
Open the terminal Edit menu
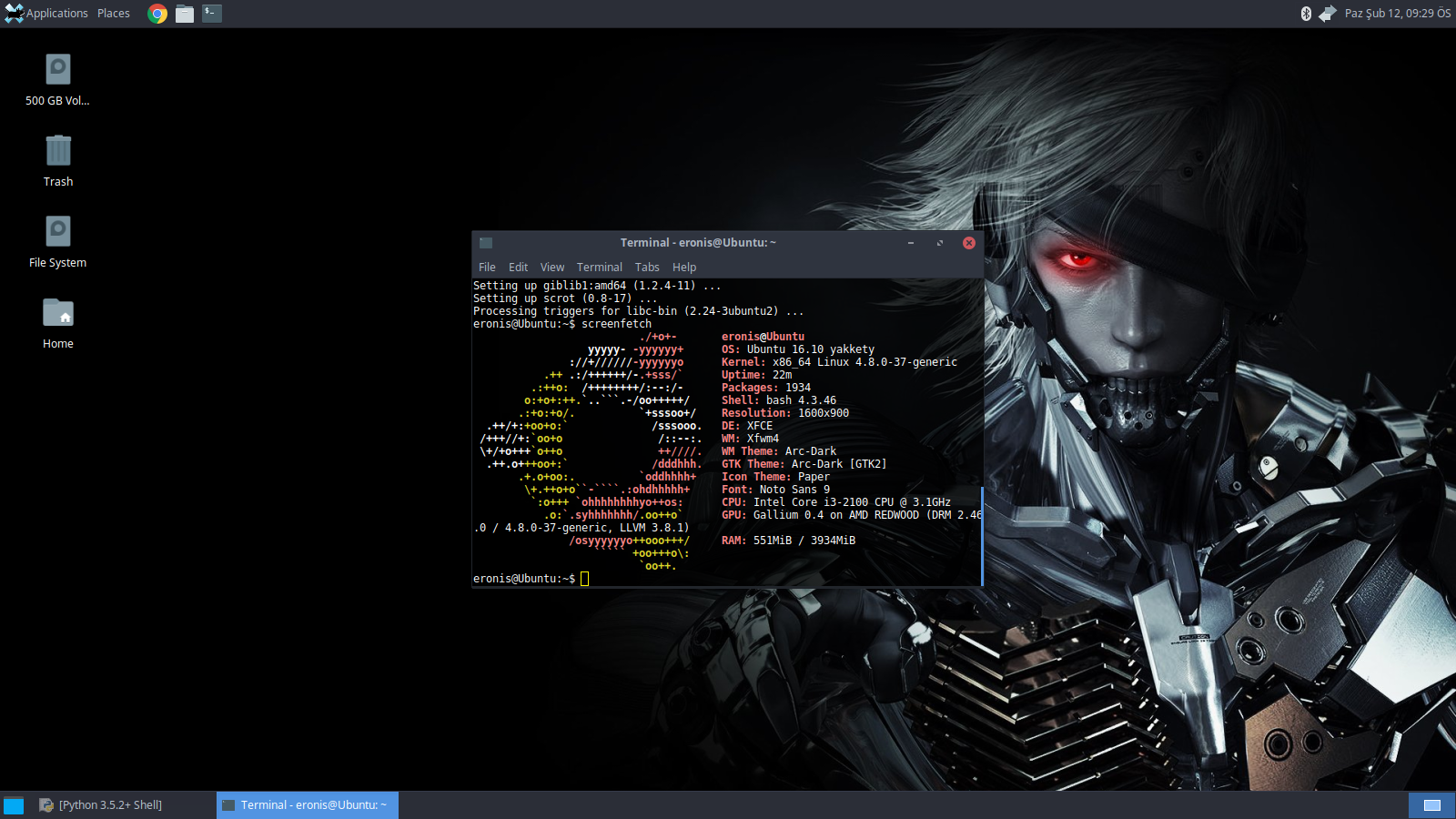[x=518, y=268]
